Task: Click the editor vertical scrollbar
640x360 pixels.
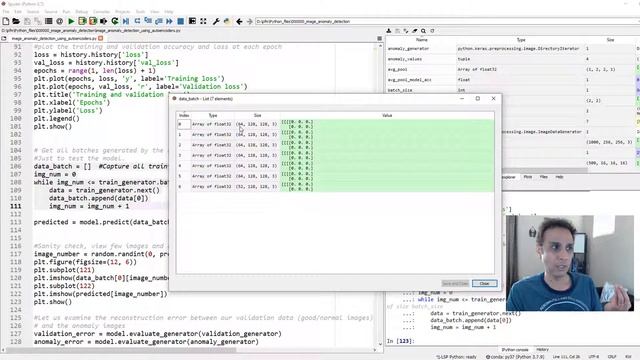Action: [x=380, y=194]
